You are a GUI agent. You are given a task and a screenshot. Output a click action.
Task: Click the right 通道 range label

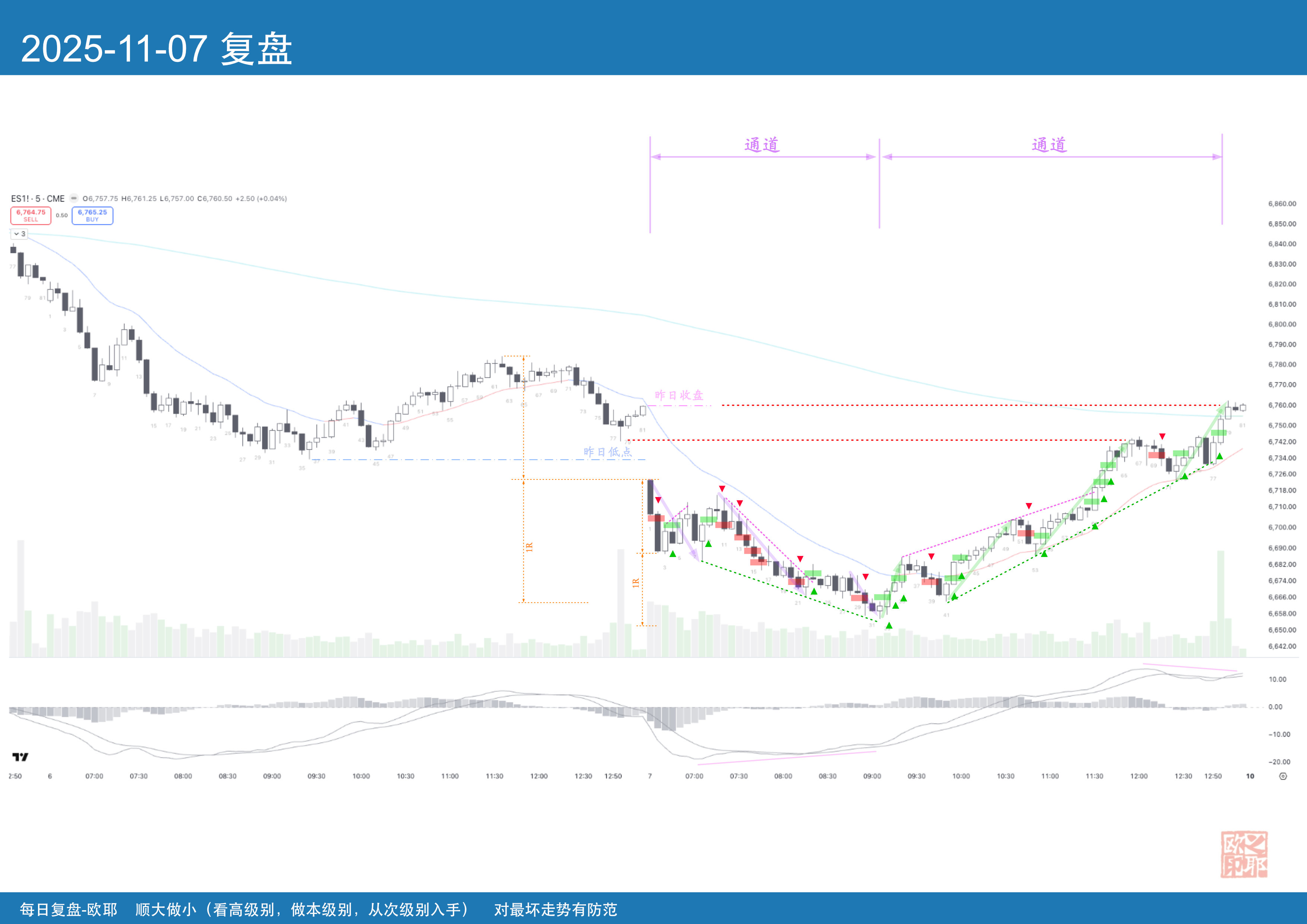pyautogui.click(x=1049, y=145)
